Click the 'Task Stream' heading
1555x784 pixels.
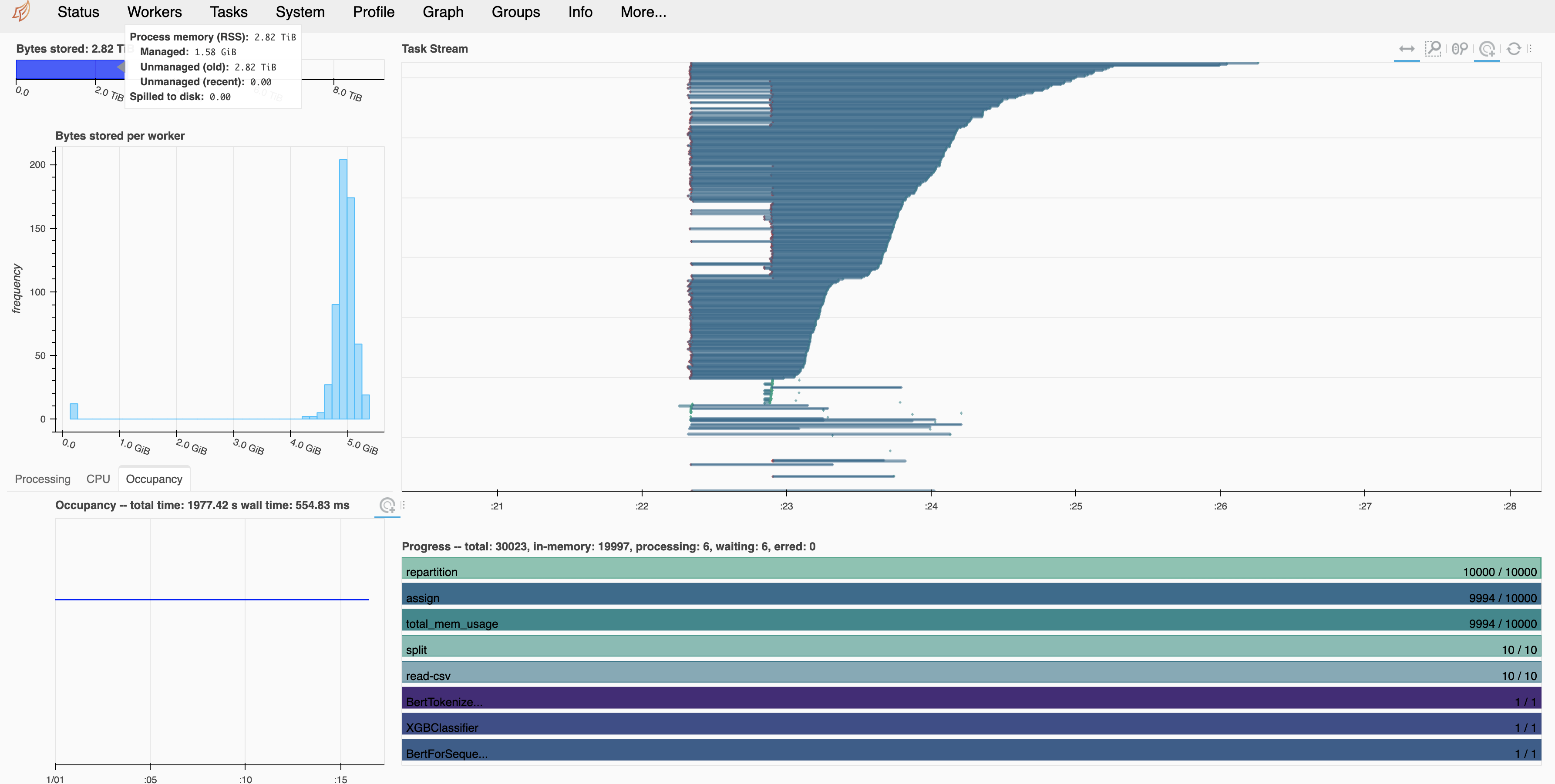coord(434,49)
